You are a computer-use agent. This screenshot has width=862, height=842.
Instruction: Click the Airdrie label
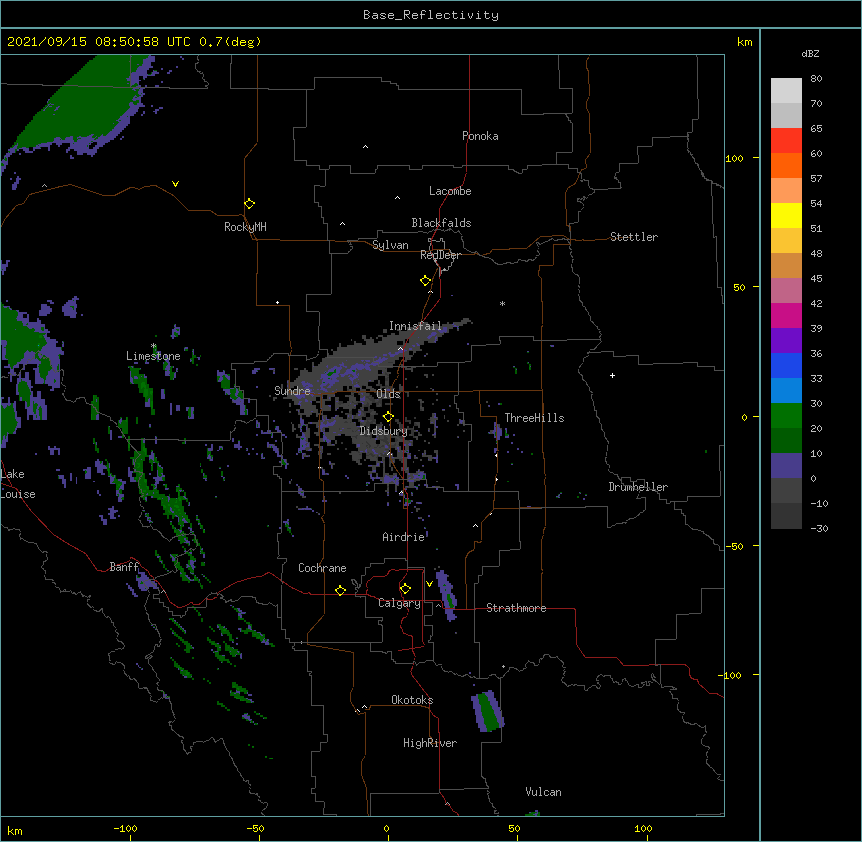[x=403, y=537]
